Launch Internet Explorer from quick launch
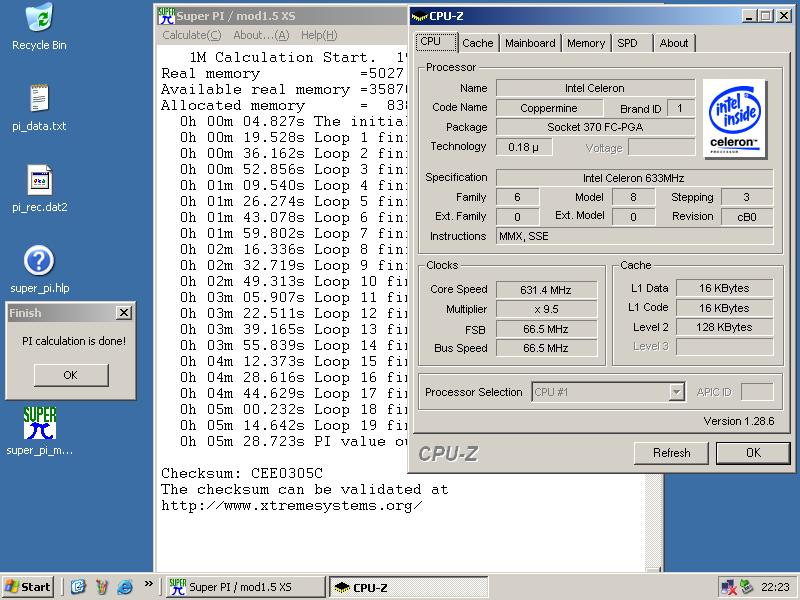Image resolution: width=800 pixels, height=600 pixels. 125,587
